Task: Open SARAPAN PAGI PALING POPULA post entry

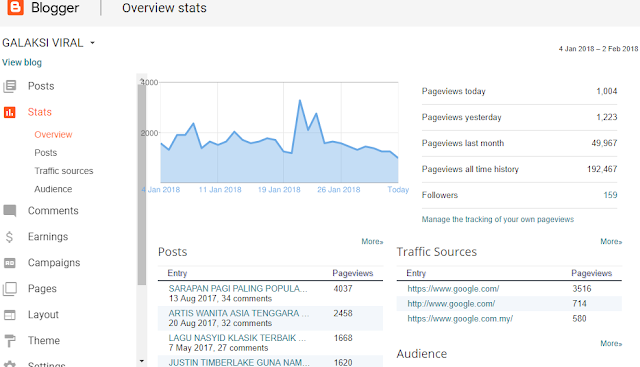Action: [238, 289]
